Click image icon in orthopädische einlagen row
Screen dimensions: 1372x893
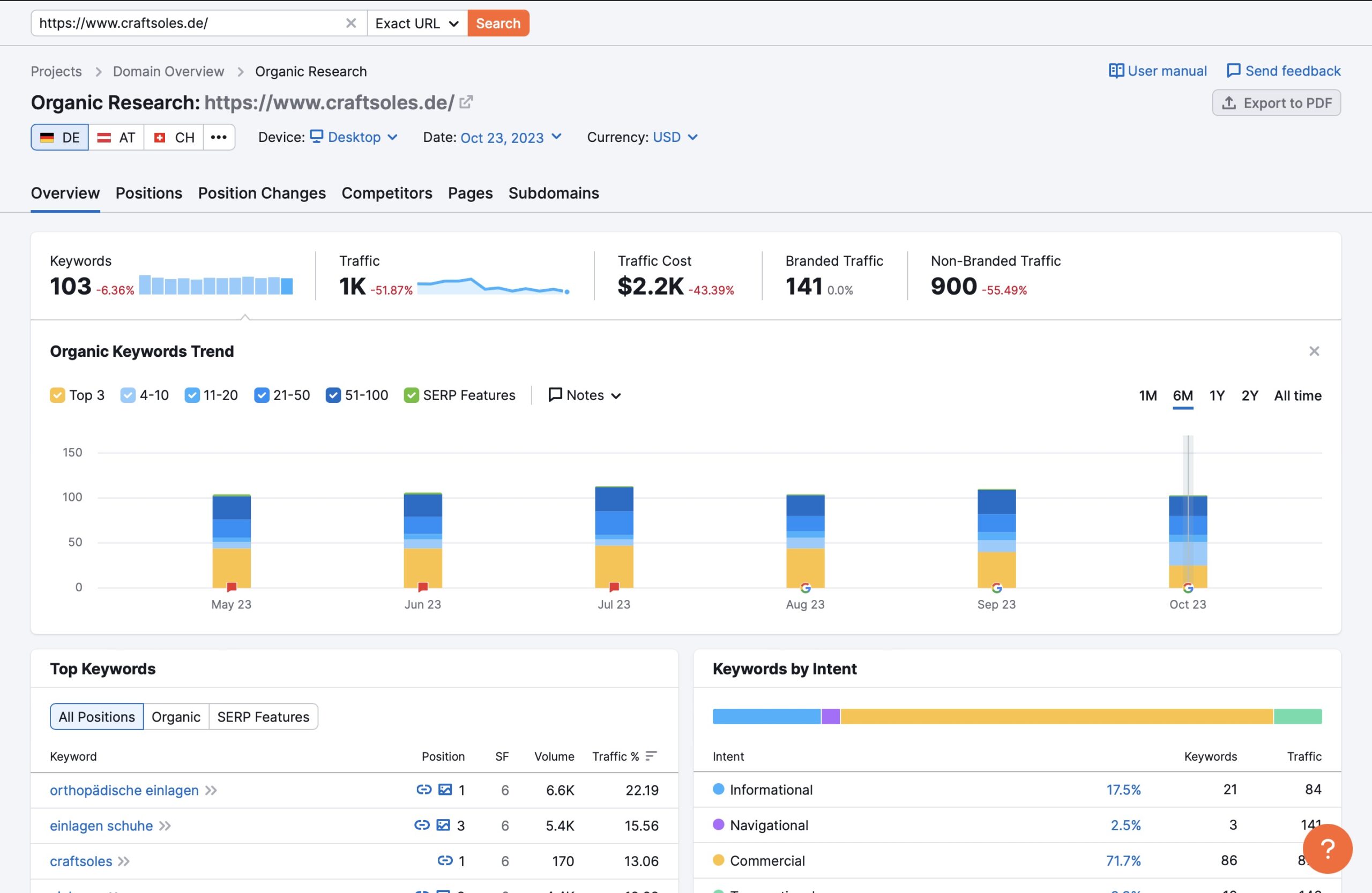tap(445, 789)
